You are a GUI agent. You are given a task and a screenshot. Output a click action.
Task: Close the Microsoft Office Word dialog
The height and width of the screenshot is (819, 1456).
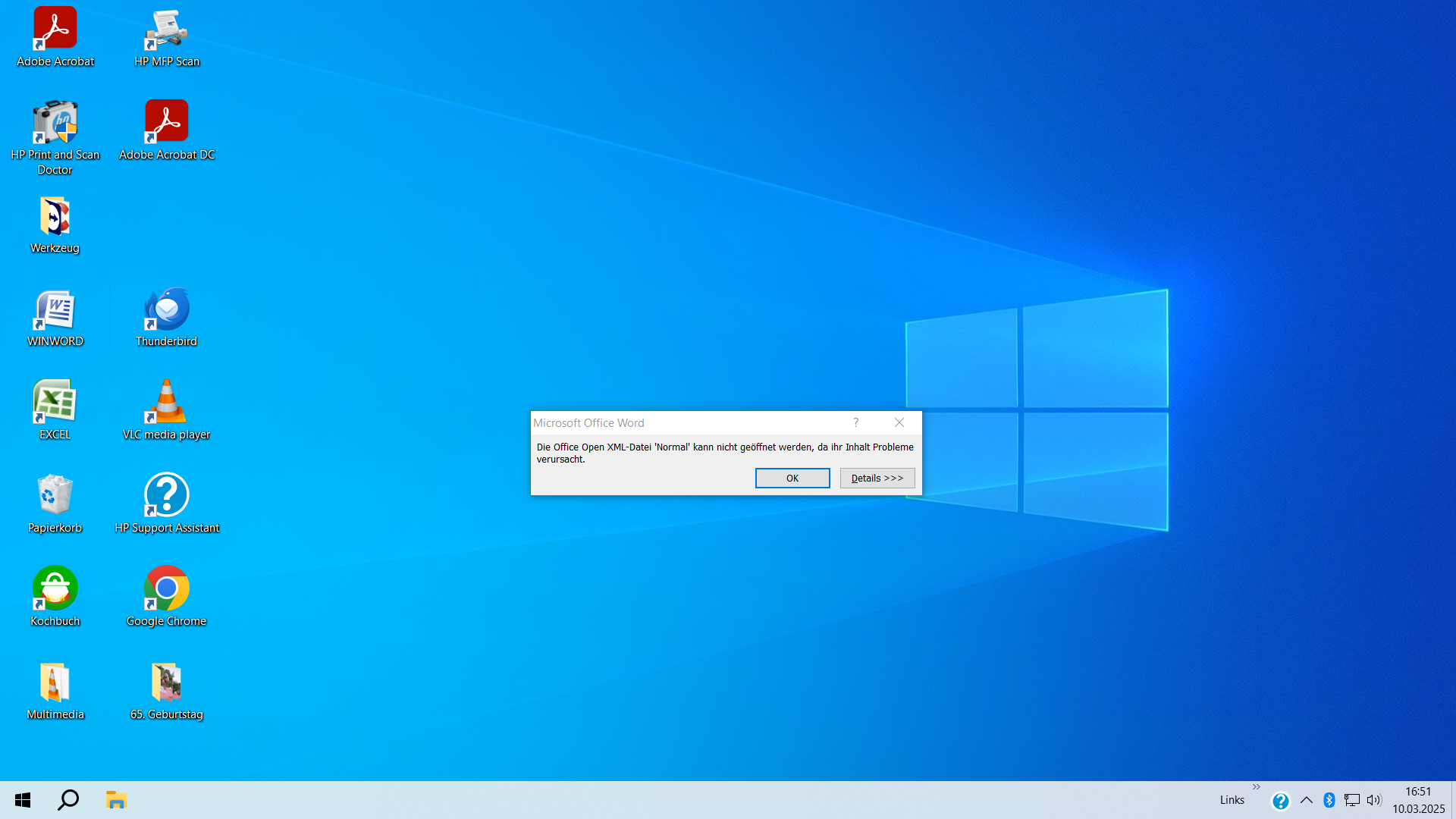coord(899,422)
